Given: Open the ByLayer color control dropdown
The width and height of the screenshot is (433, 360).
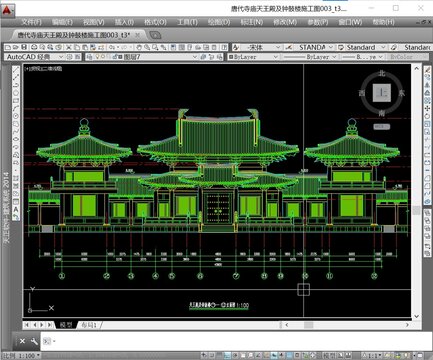Looking at the screenshot, I should tap(276, 57).
